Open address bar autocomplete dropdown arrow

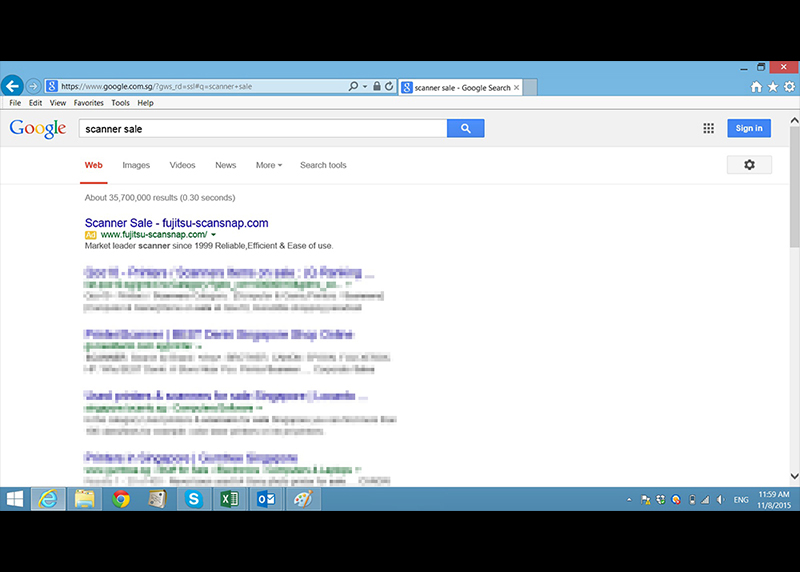pyautogui.click(x=365, y=87)
